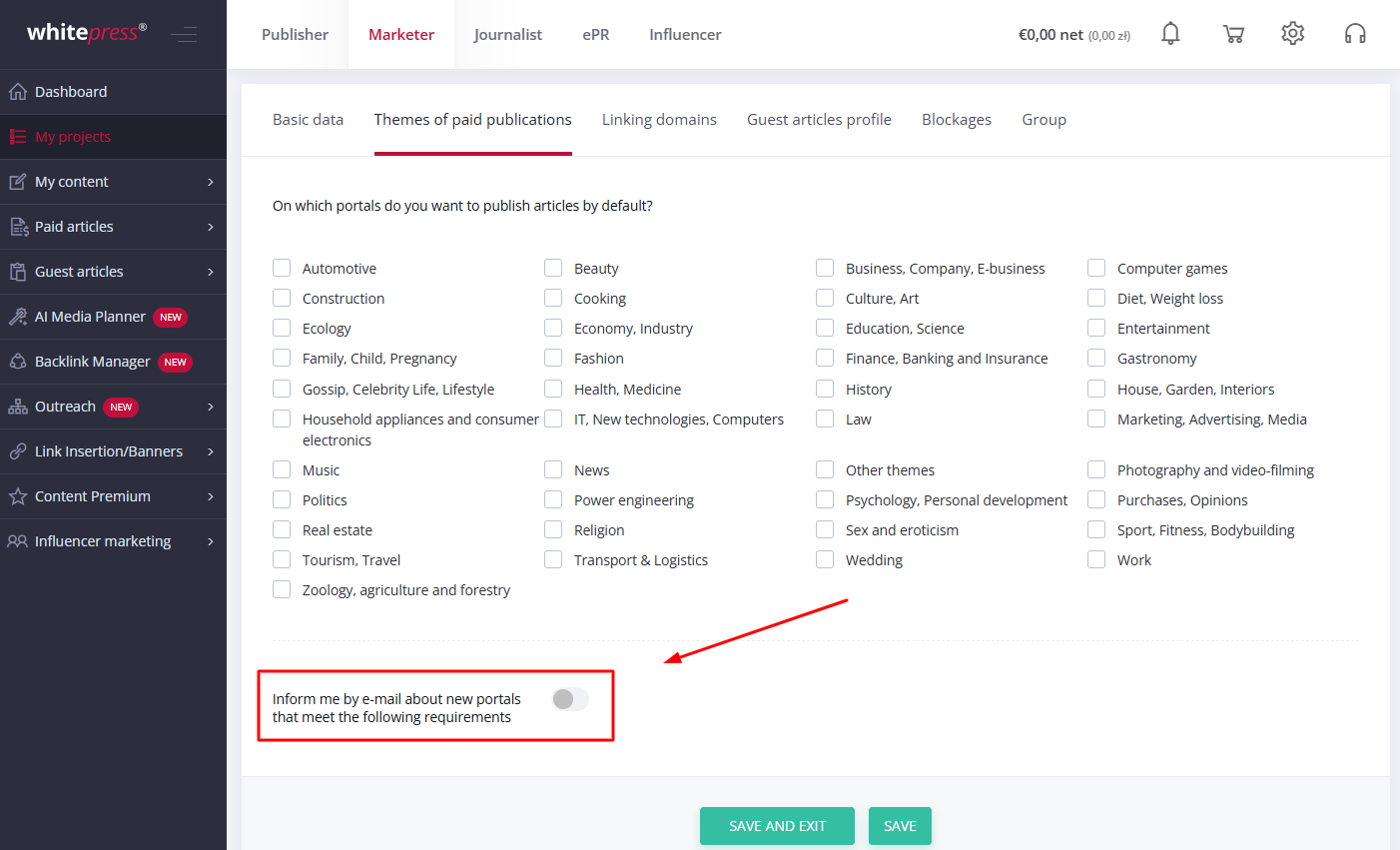The height and width of the screenshot is (850, 1400).
Task: Click the My projects list icon
Action: point(18,137)
